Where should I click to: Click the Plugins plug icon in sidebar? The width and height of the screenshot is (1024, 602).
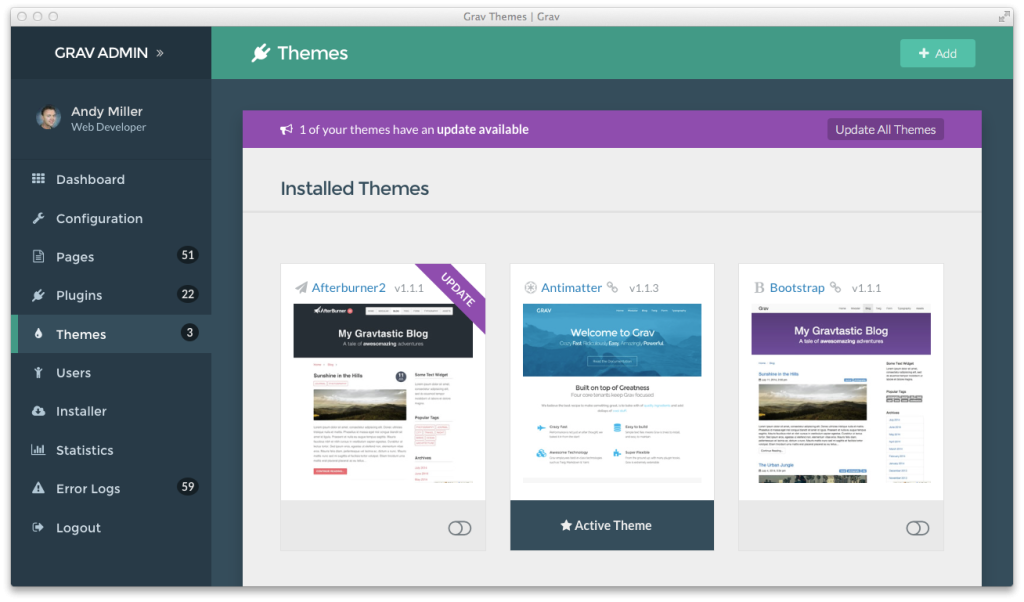(39, 295)
